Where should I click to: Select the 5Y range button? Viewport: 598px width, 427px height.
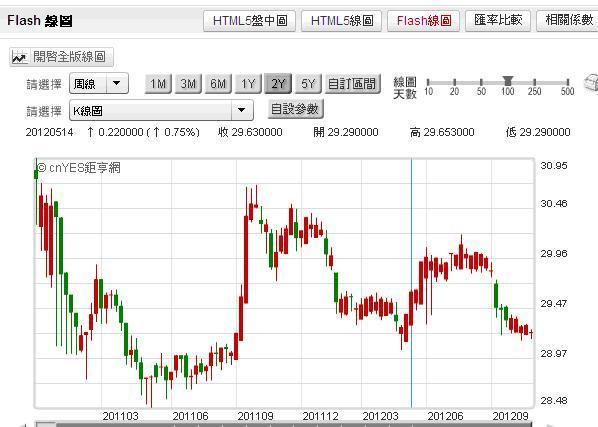pos(309,83)
